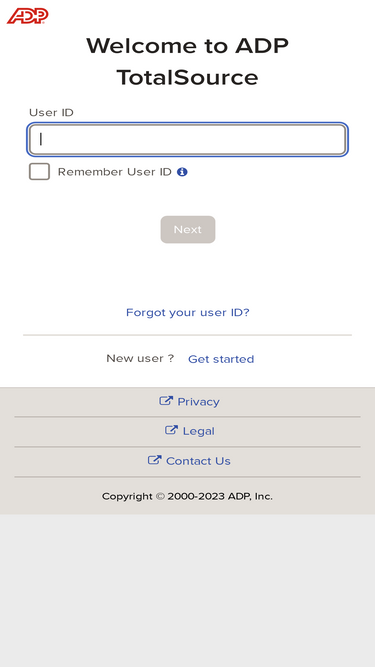Select the Get started link
The image size is (375, 667).
[221, 359]
